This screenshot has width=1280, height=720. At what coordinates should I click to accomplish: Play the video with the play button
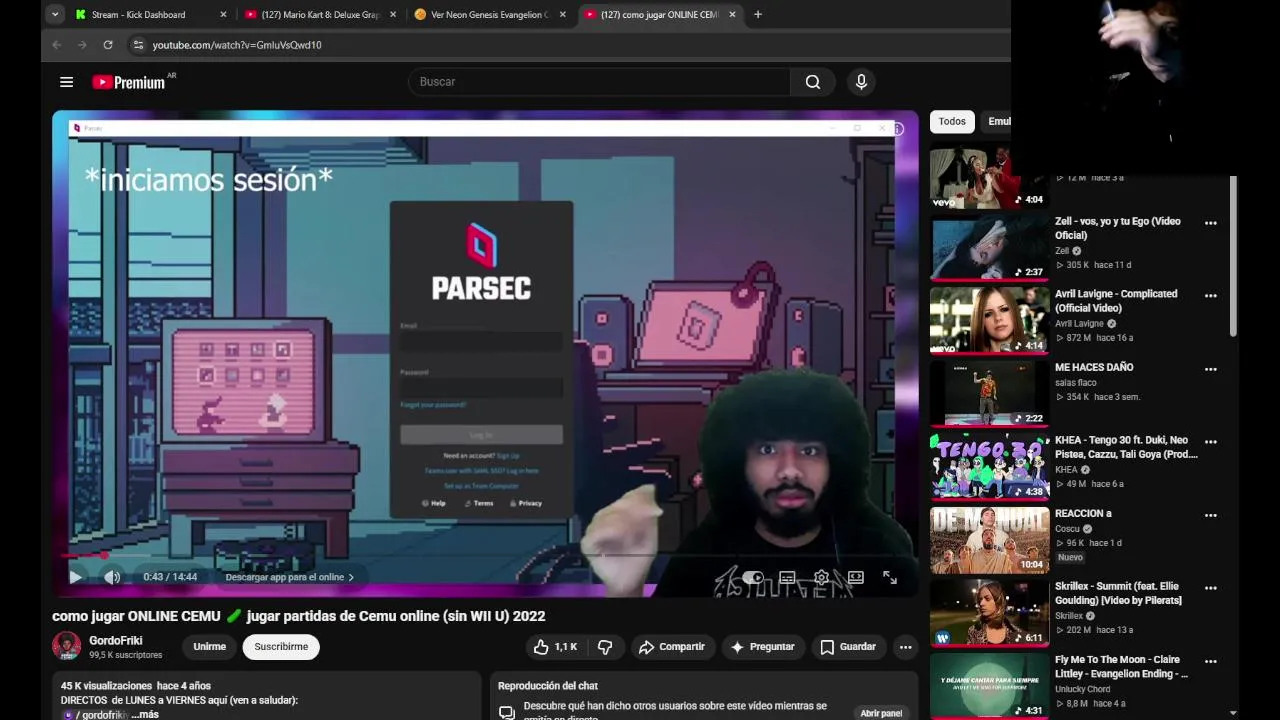pyautogui.click(x=76, y=577)
